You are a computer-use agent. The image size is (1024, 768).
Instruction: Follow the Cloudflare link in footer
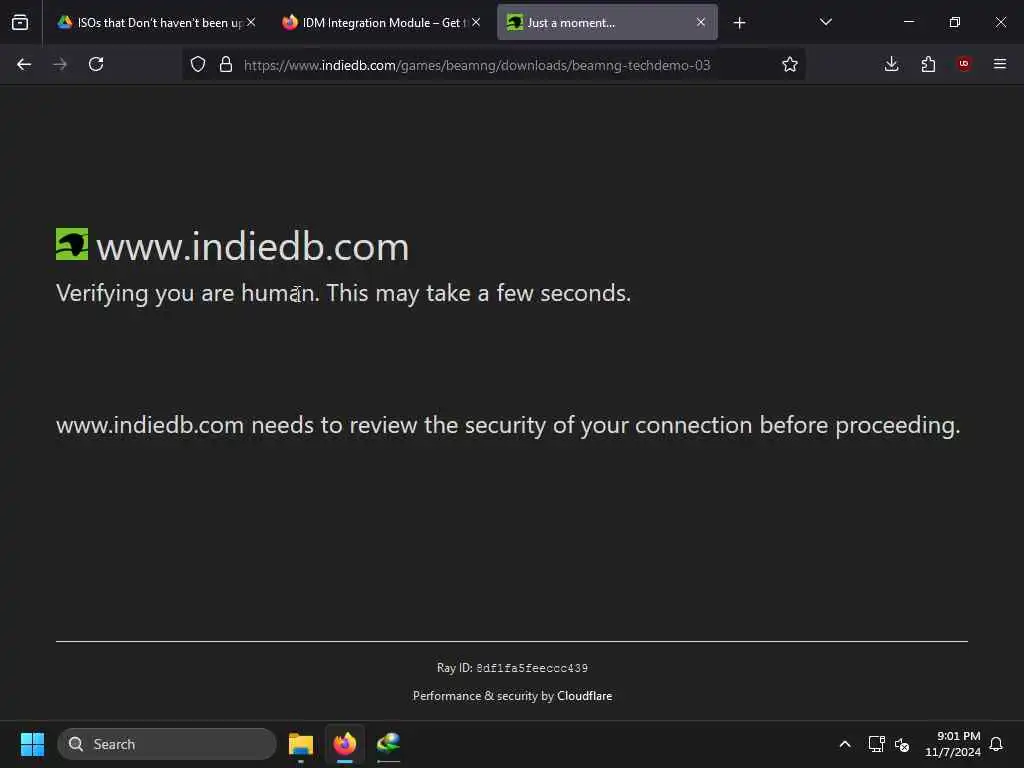584,696
